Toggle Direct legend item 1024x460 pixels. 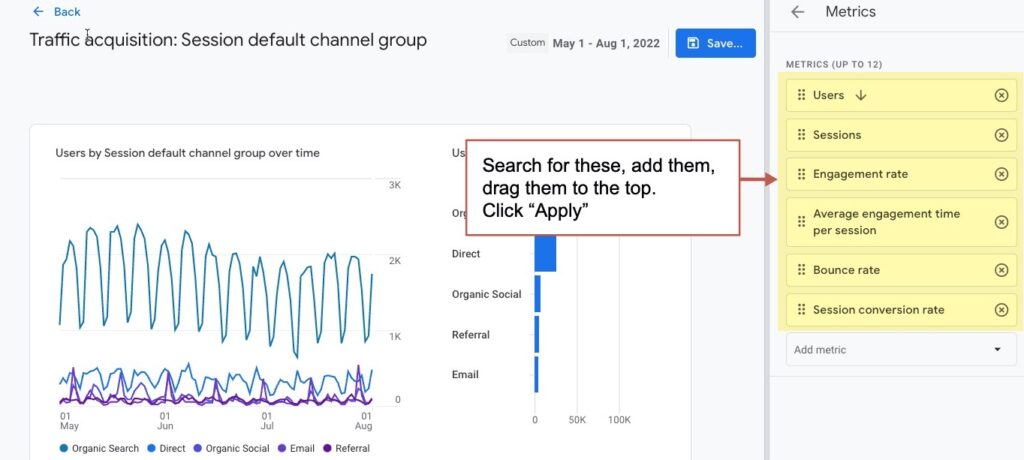(x=167, y=448)
